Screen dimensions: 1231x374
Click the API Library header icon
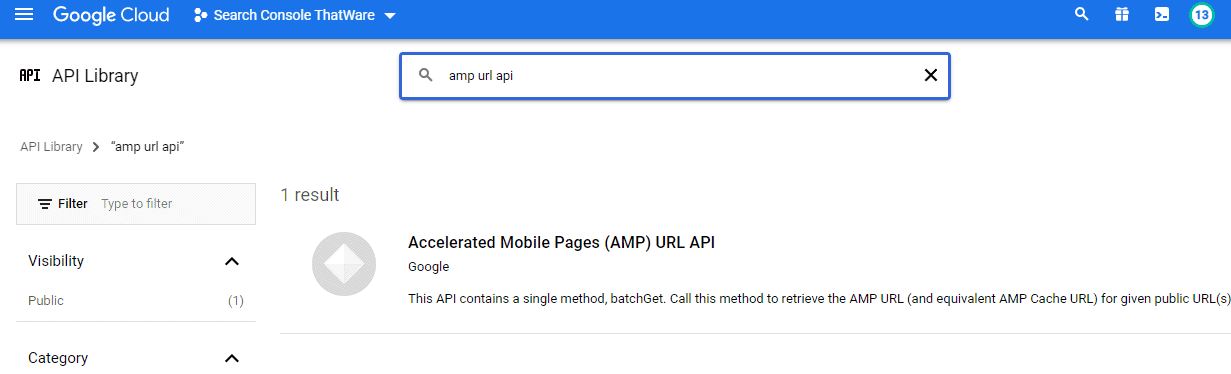click(30, 75)
